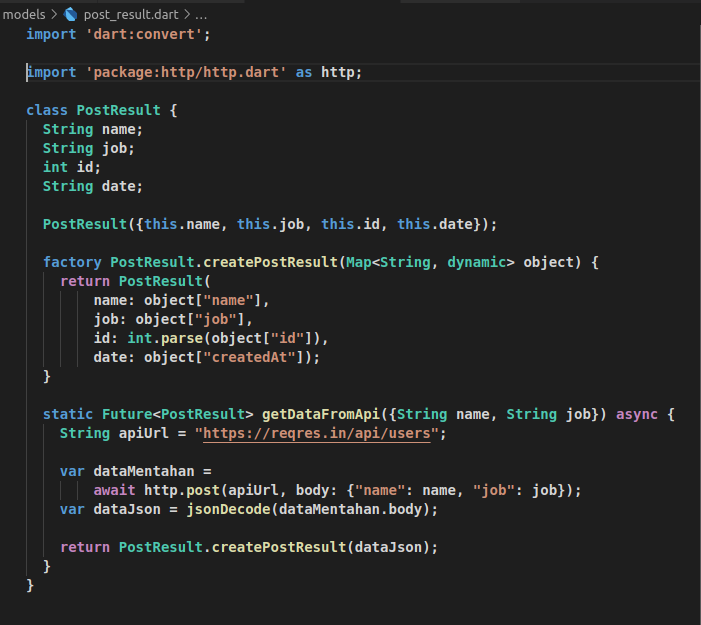The height and width of the screenshot is (625, 701).
Task: Click the 'String date;' field line
Action: click(93, 186)
